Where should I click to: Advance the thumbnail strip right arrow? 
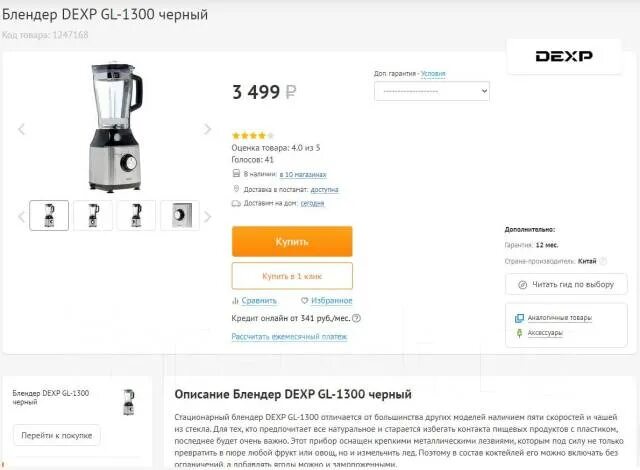(207, 216)
